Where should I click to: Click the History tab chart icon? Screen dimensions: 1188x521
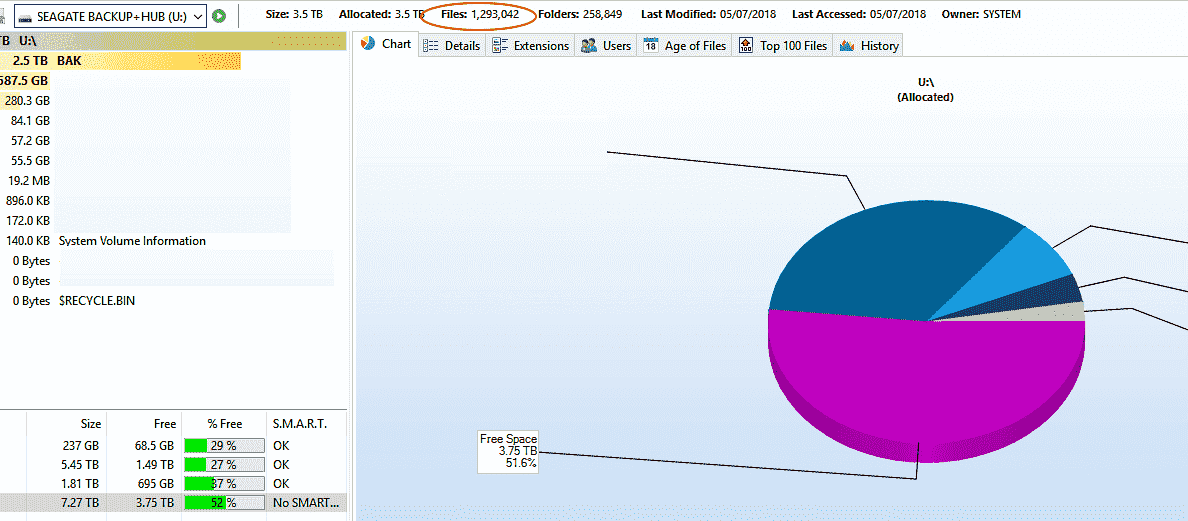pos(847,46)
